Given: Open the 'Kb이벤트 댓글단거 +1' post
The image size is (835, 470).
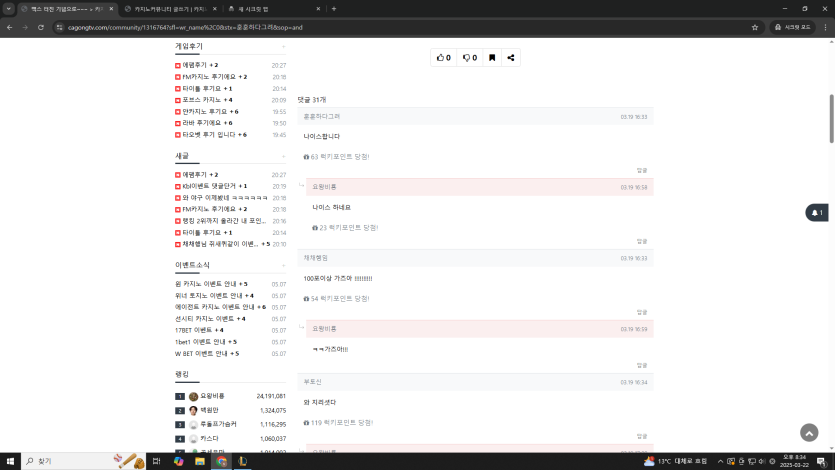Looking at the screenshot, I should 215,186.
